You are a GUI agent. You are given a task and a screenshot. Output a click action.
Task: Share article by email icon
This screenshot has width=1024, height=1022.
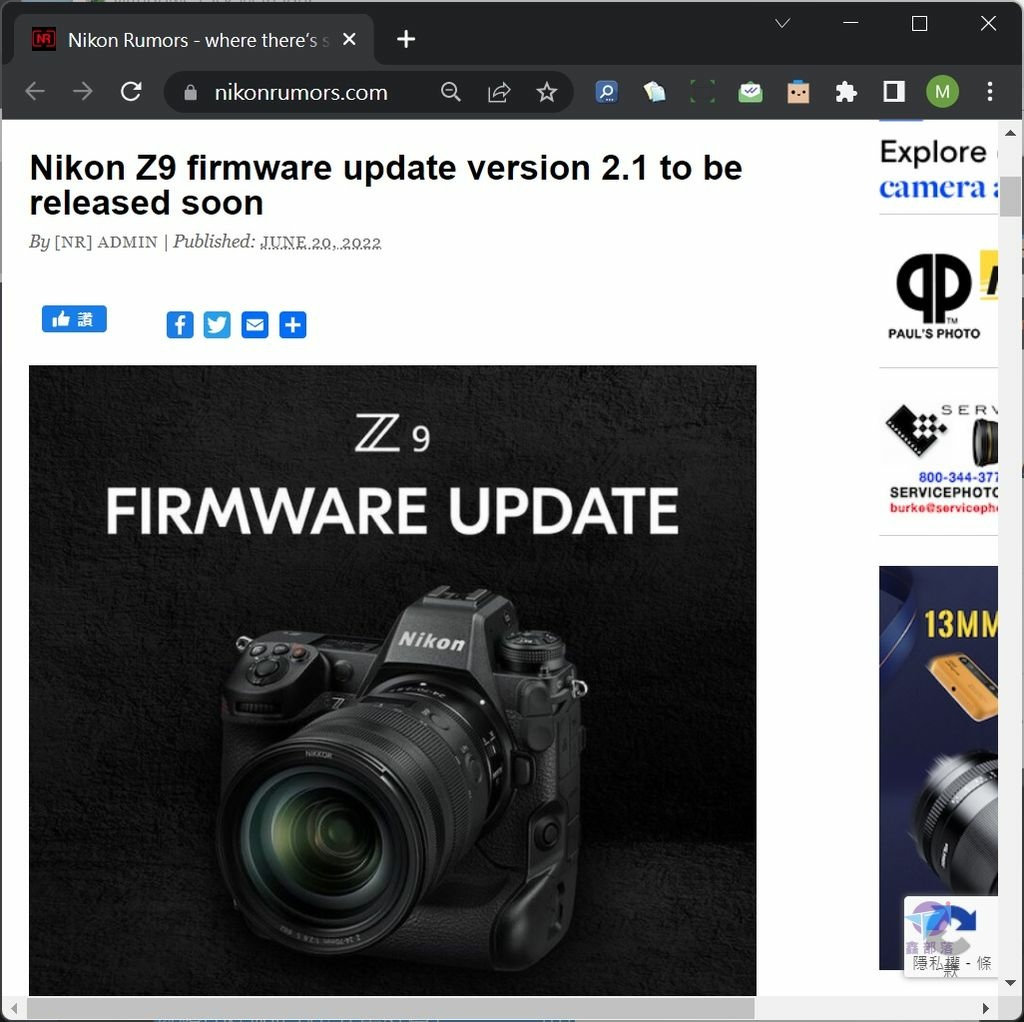[255, 325]
